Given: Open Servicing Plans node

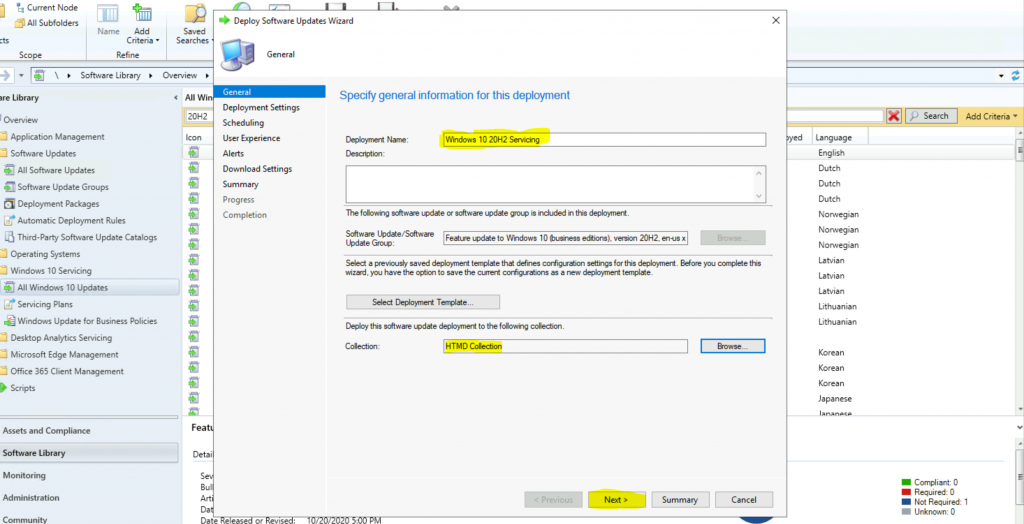Looking at the screenshot, I should tap(45, 304).
